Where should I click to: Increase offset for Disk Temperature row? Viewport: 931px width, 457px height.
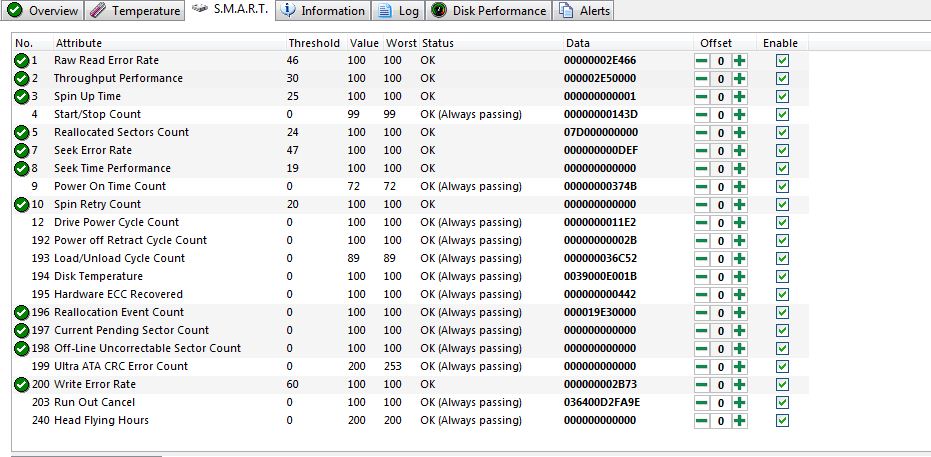click(x=739, y=277)
